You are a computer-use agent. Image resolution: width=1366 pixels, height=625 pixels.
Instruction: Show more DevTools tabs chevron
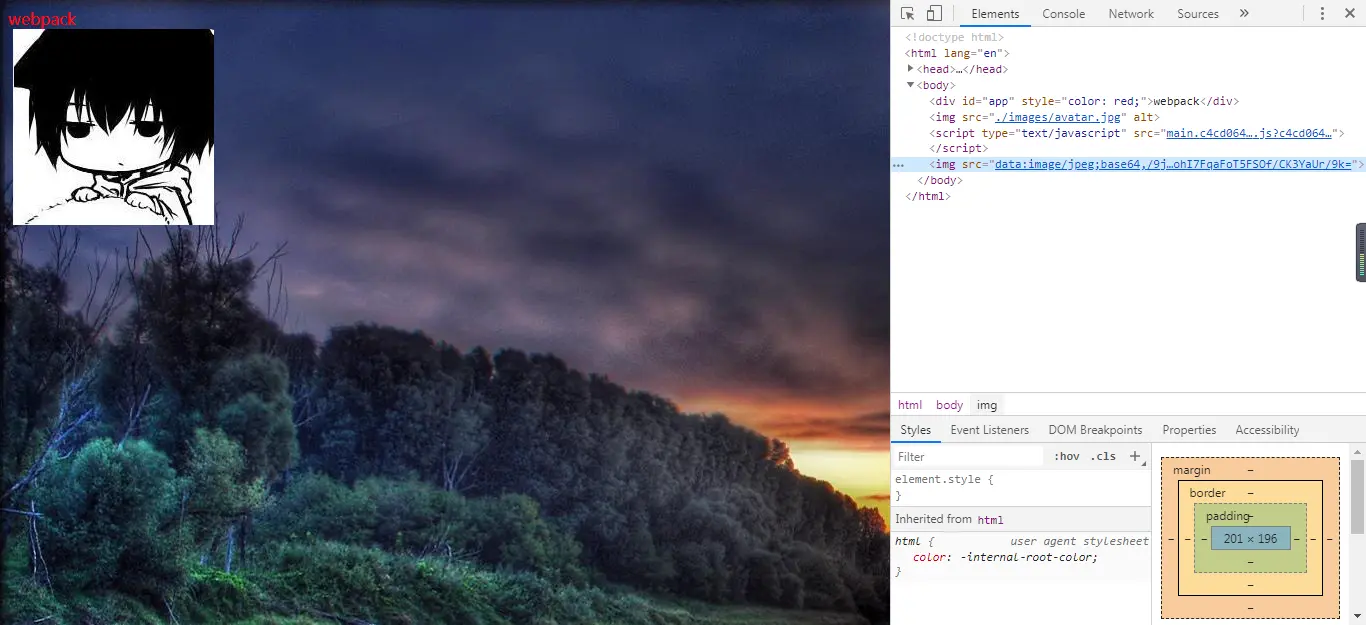tap(1244, 14)
